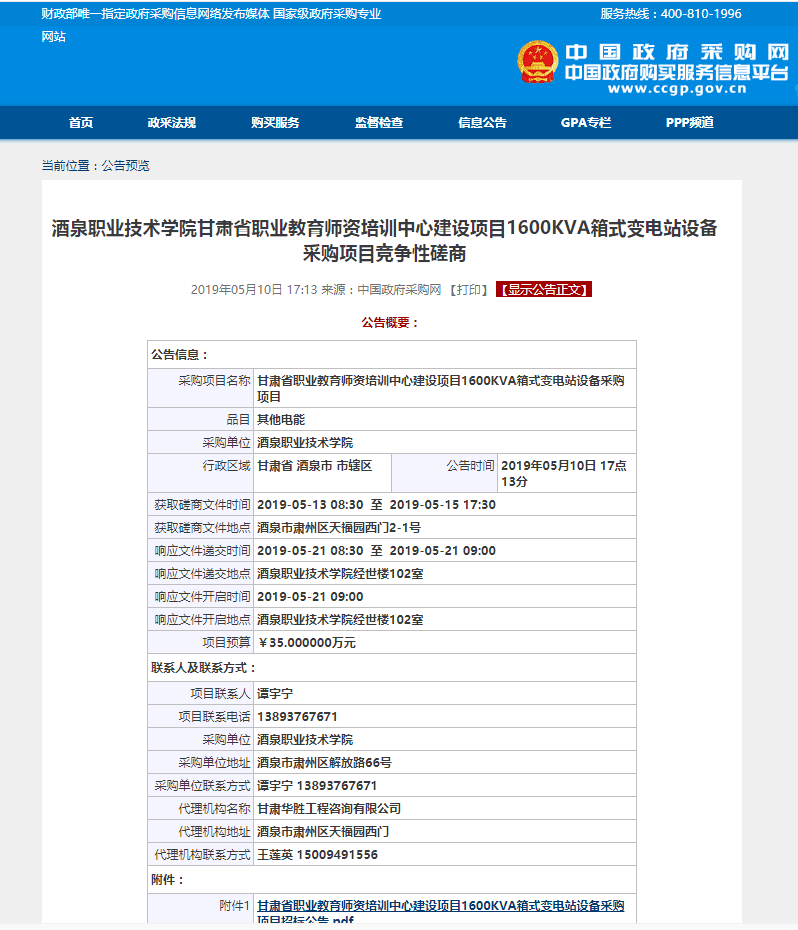Click the 打印 print link
Viewport: 798px width, 930px height.
(x=469, y=290)
